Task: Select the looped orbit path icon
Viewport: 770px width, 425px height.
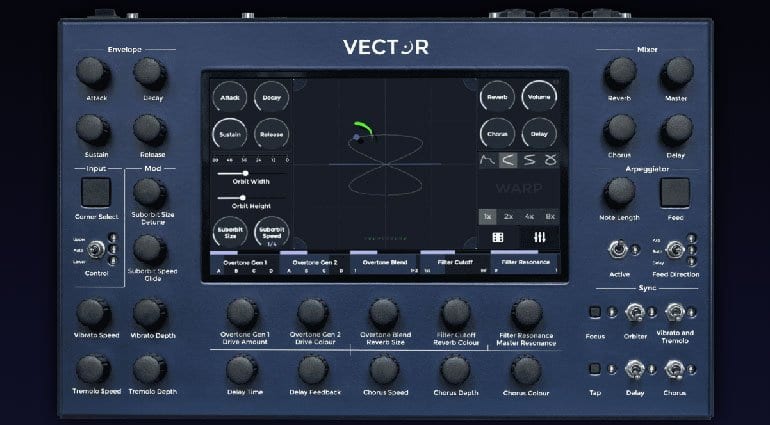Action: tap(550, 160)
